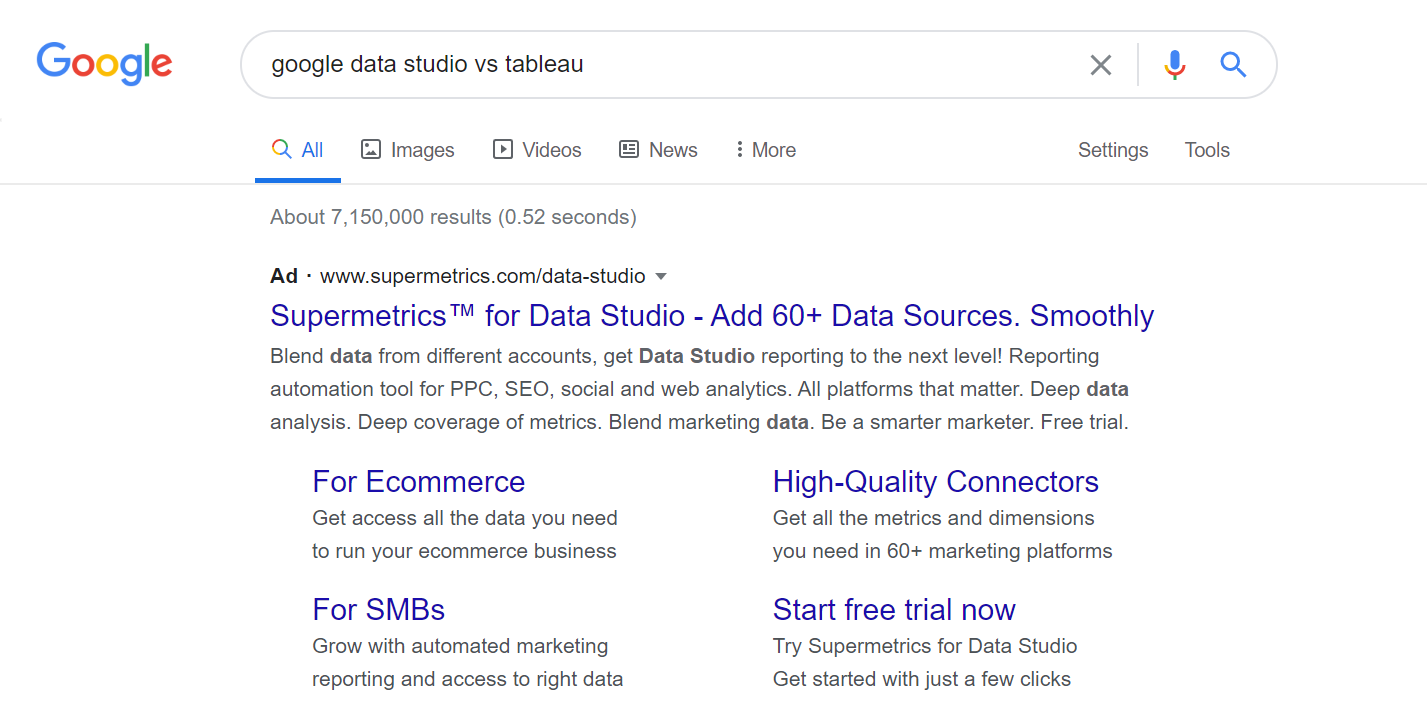Switch to the News tab
The height and width of the screenshot is (720, 1427).
(658, 150)
